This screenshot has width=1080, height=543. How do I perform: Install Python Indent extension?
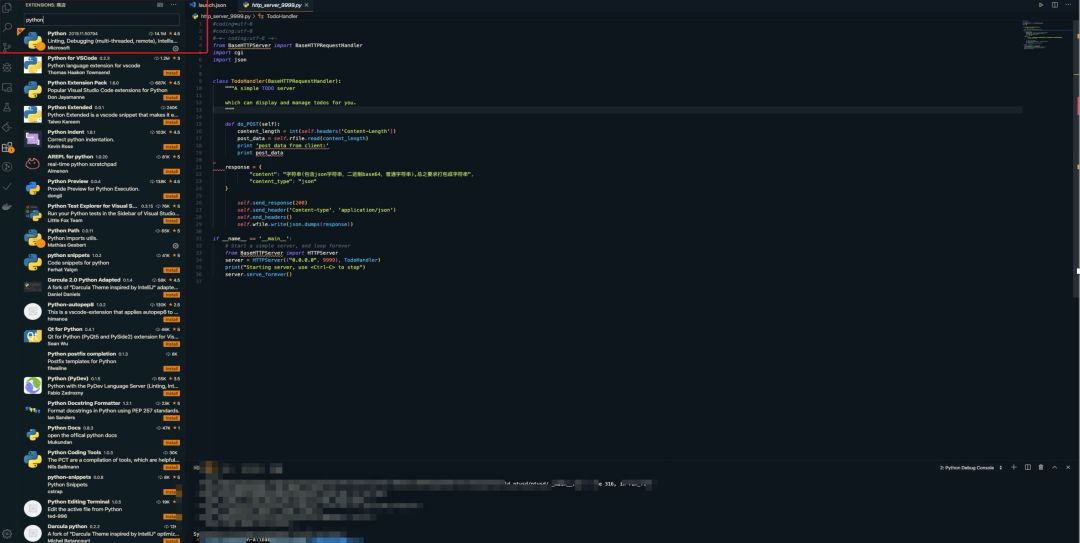coord(172,147)
